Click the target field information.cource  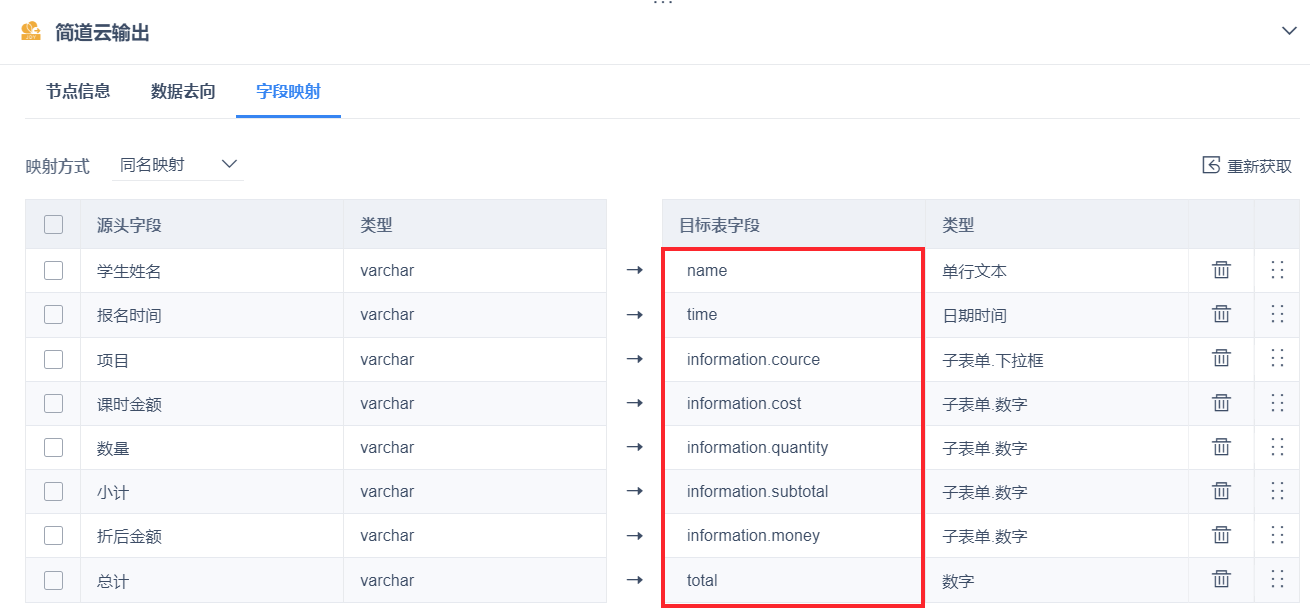(x=753, y=359)
